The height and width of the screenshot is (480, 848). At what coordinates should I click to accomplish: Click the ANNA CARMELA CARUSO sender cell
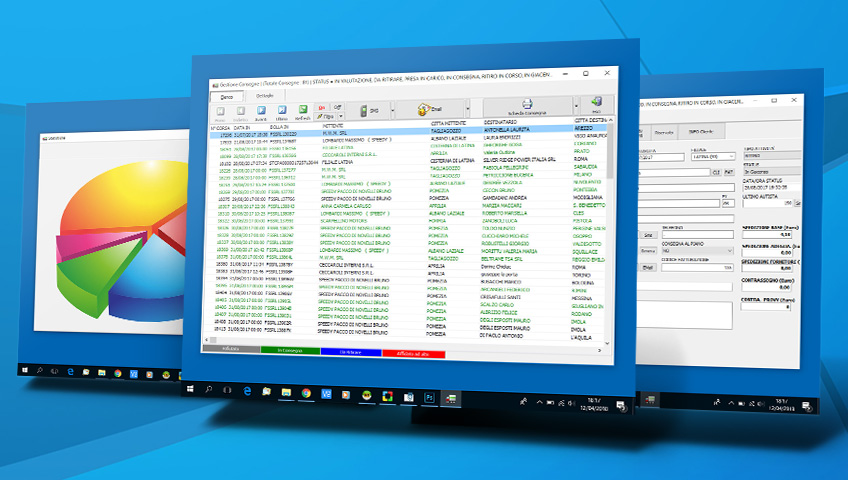tap(346, 206)
